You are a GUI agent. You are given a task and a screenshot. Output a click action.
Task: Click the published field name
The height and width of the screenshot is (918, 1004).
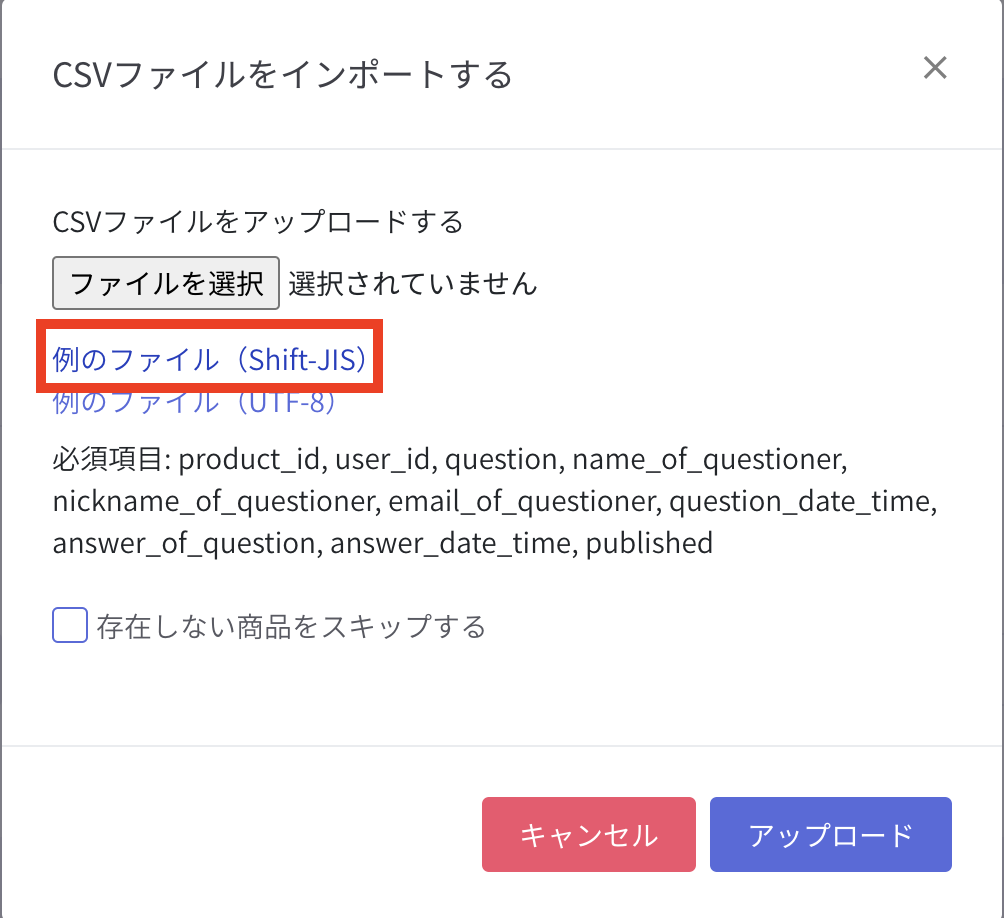pos(649,544)
